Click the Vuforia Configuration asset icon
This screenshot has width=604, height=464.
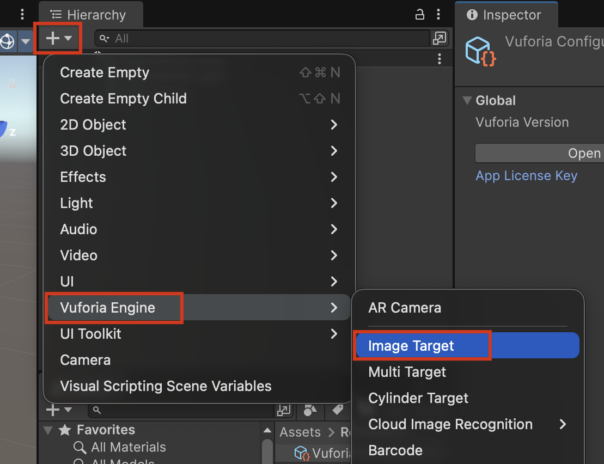point(482,50)
